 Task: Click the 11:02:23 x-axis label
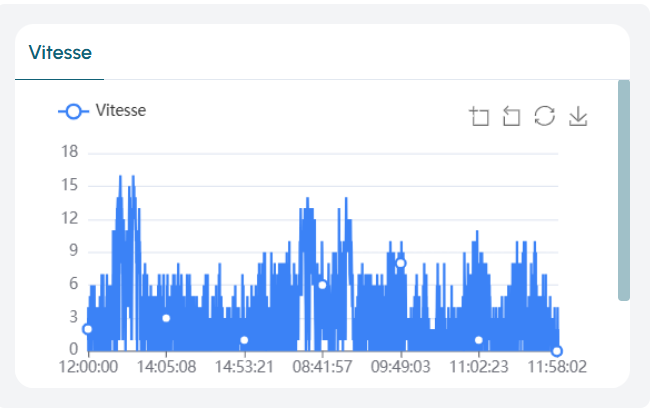tap(479, 367)
